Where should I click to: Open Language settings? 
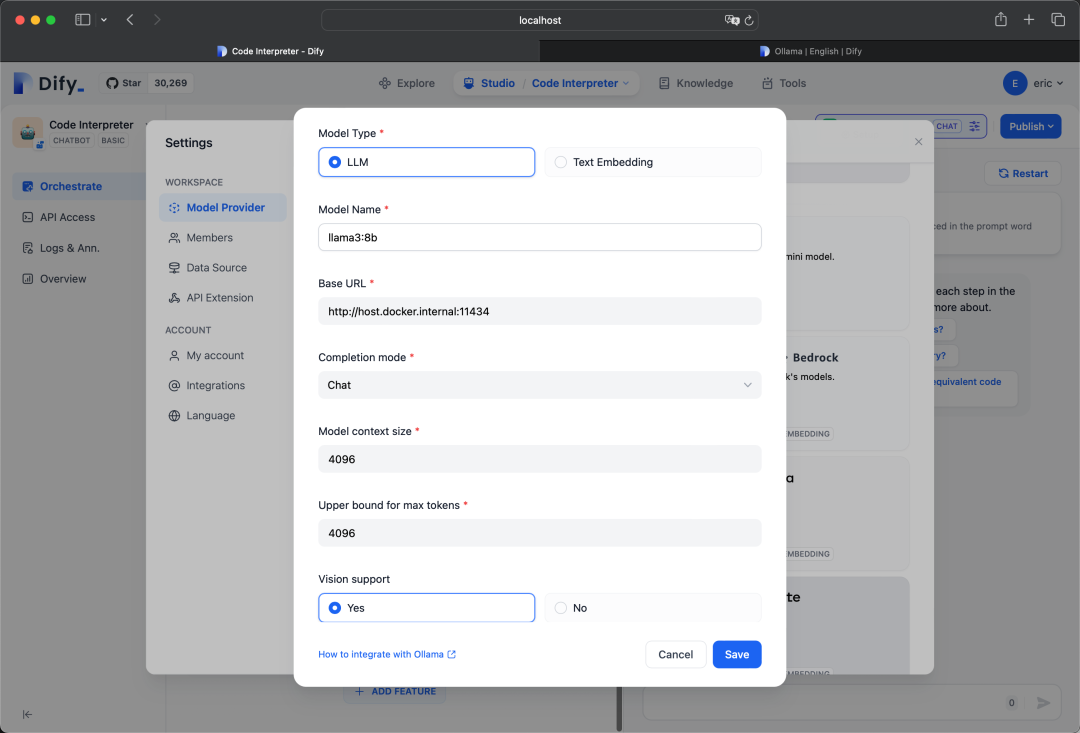click(210, 415)
